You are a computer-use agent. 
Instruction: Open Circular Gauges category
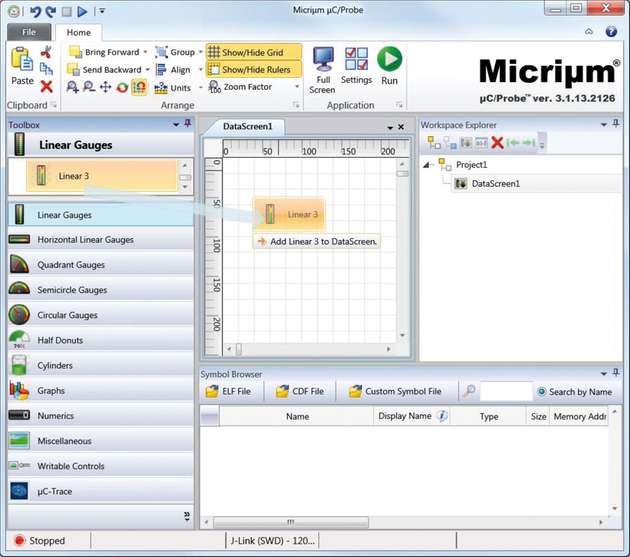[100, 315]
